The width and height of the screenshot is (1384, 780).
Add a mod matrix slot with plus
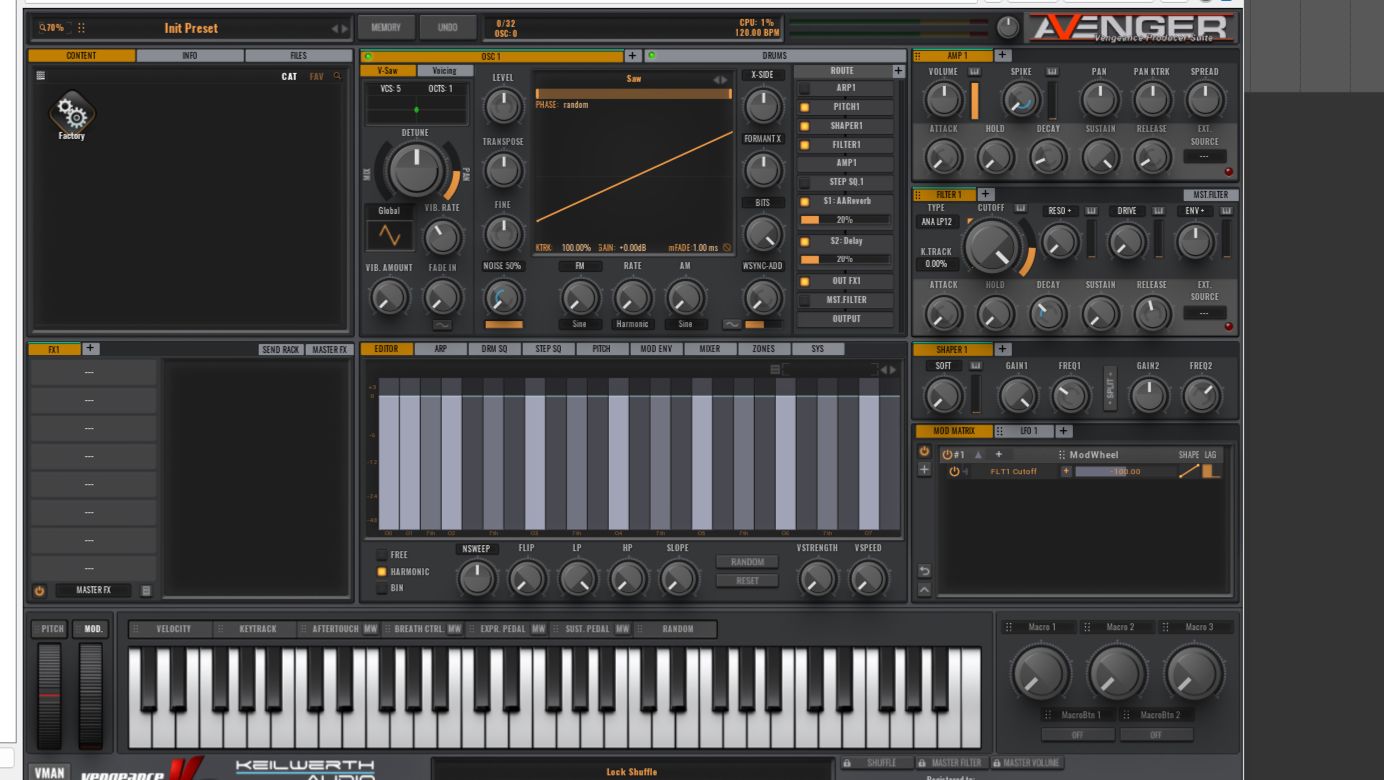(924, 470)
